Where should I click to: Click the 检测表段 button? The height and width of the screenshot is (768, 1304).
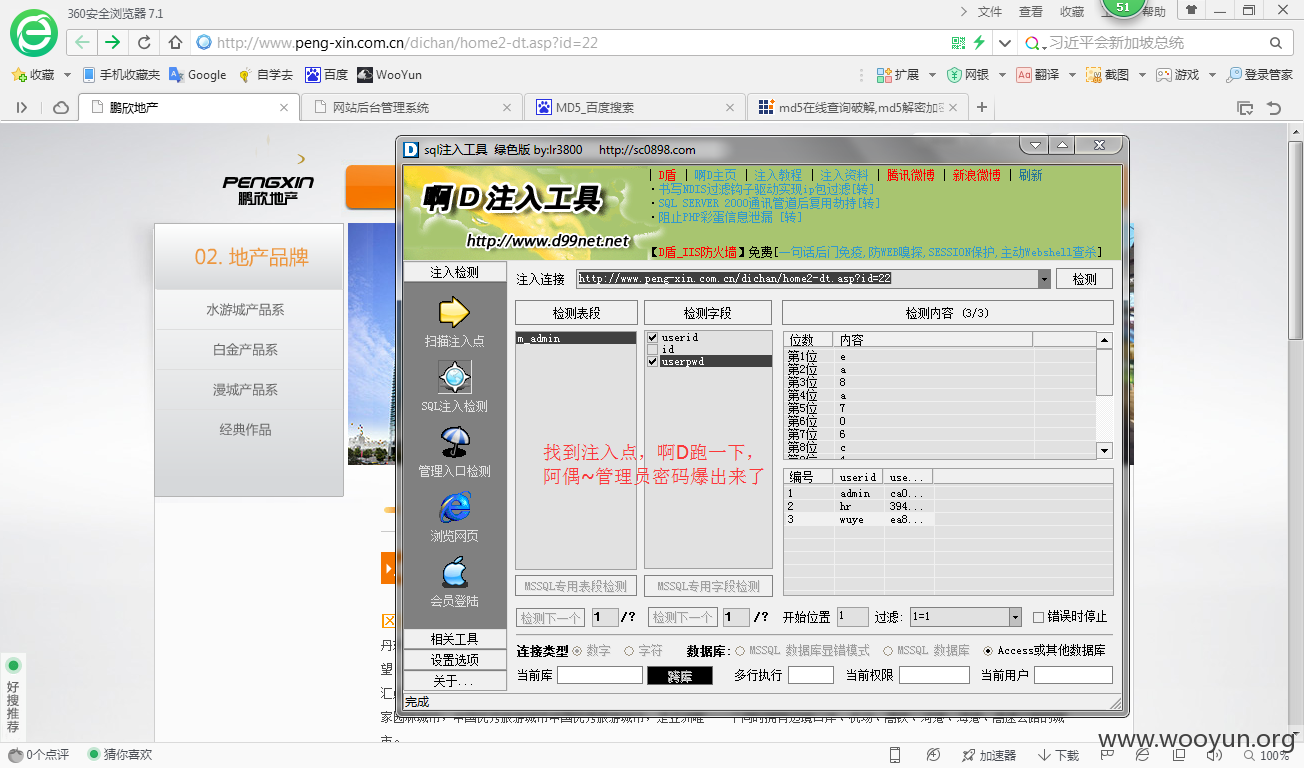click(576, 313)
